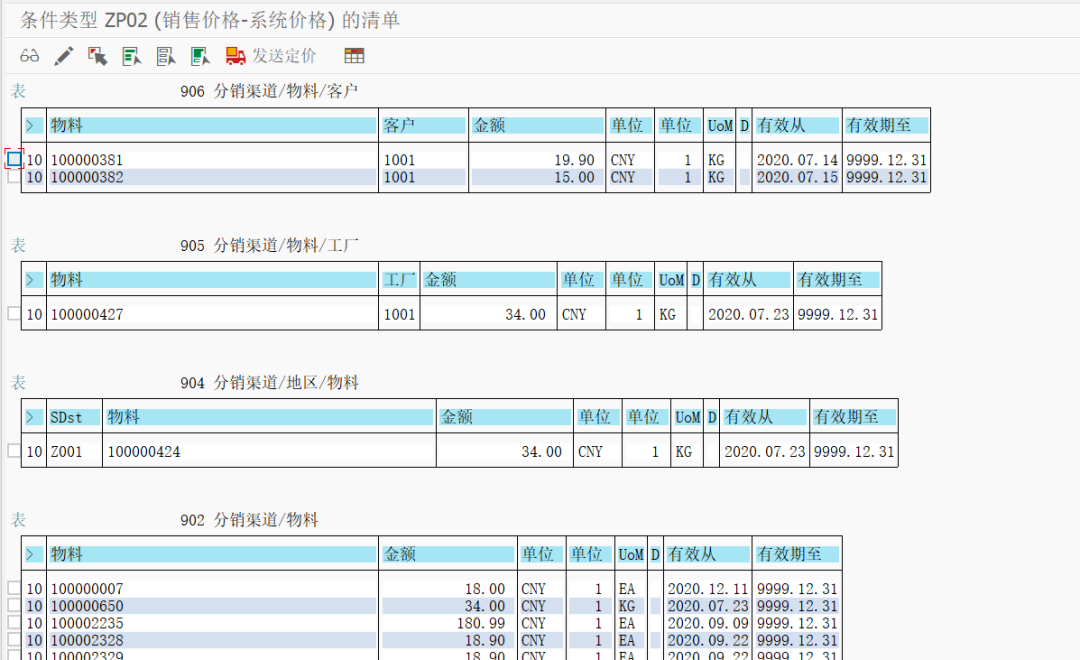Select SDst column header in table 904
The image size is (1080, 660).
(x=74, y=417)
